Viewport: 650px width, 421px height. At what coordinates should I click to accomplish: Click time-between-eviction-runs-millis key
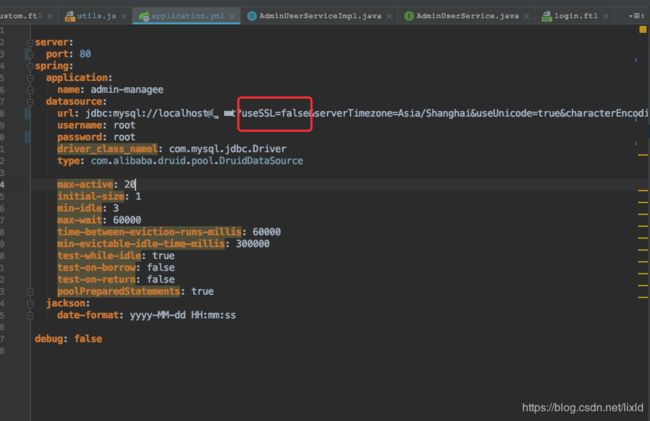[149, 232]
